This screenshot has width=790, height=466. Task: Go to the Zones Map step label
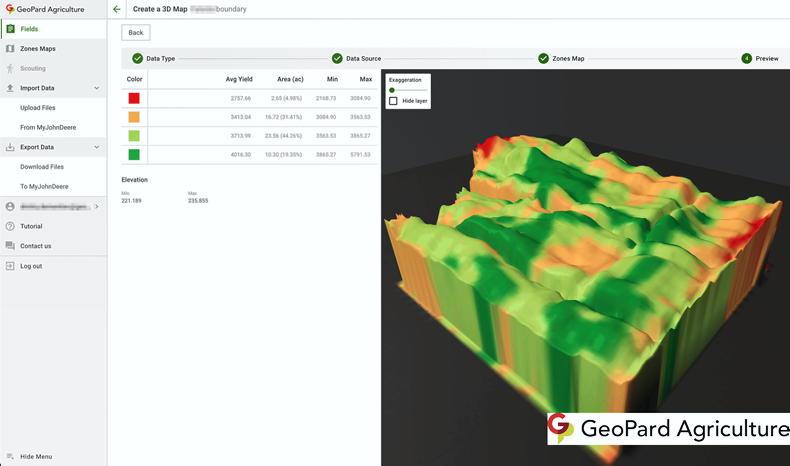click(x=568, y=58)
